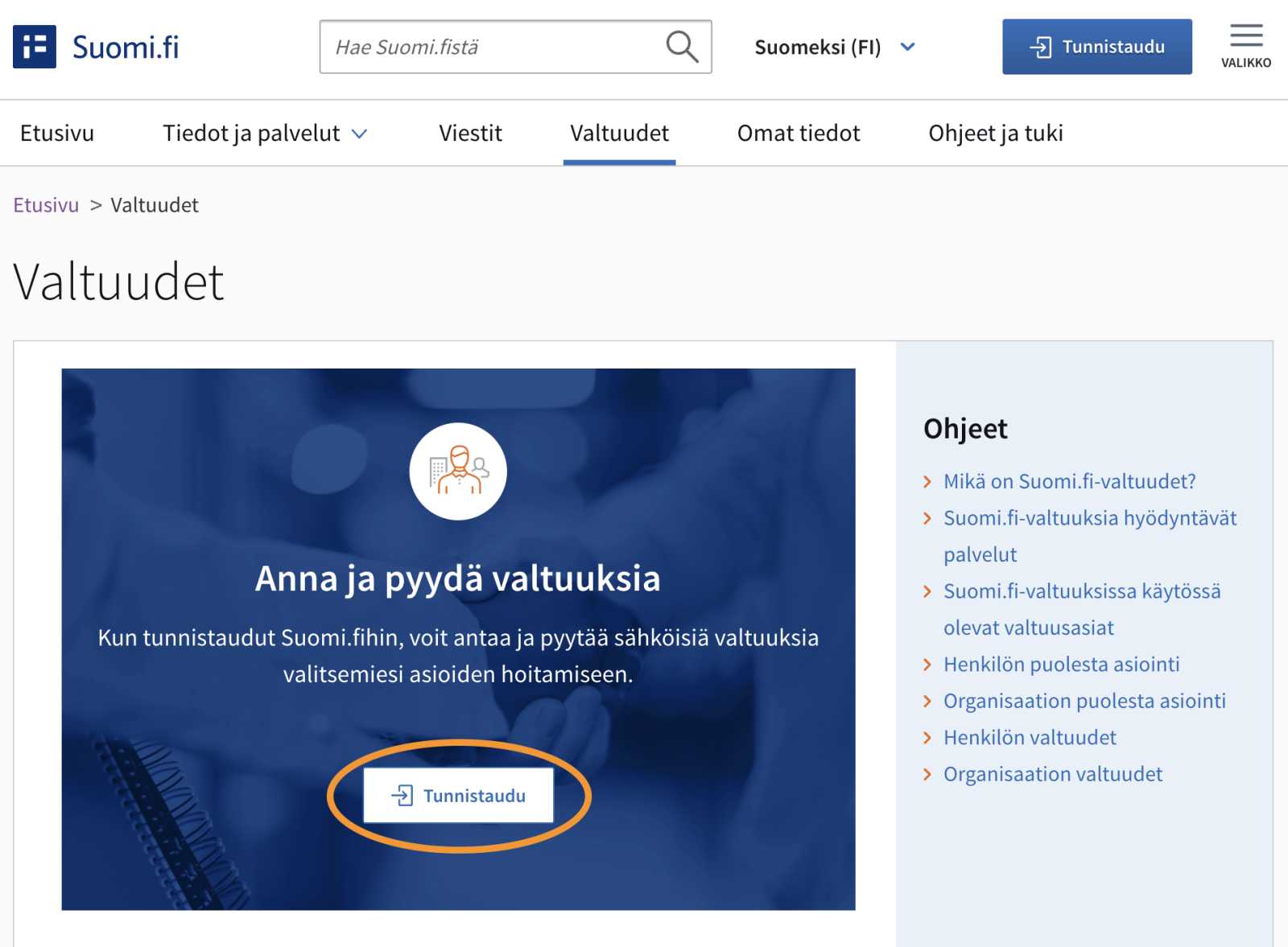
Task: Click the Tunnistaudu button in the header
Action: coord(1097,47)
